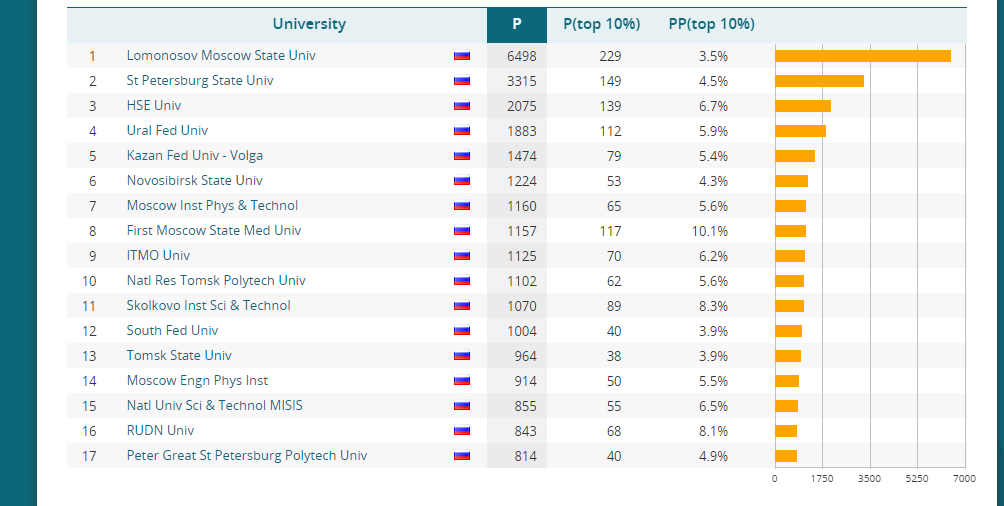
Task: Click the flag beside Skolkovo Inst Sci & Technol
Action: [x=461, y=306]
